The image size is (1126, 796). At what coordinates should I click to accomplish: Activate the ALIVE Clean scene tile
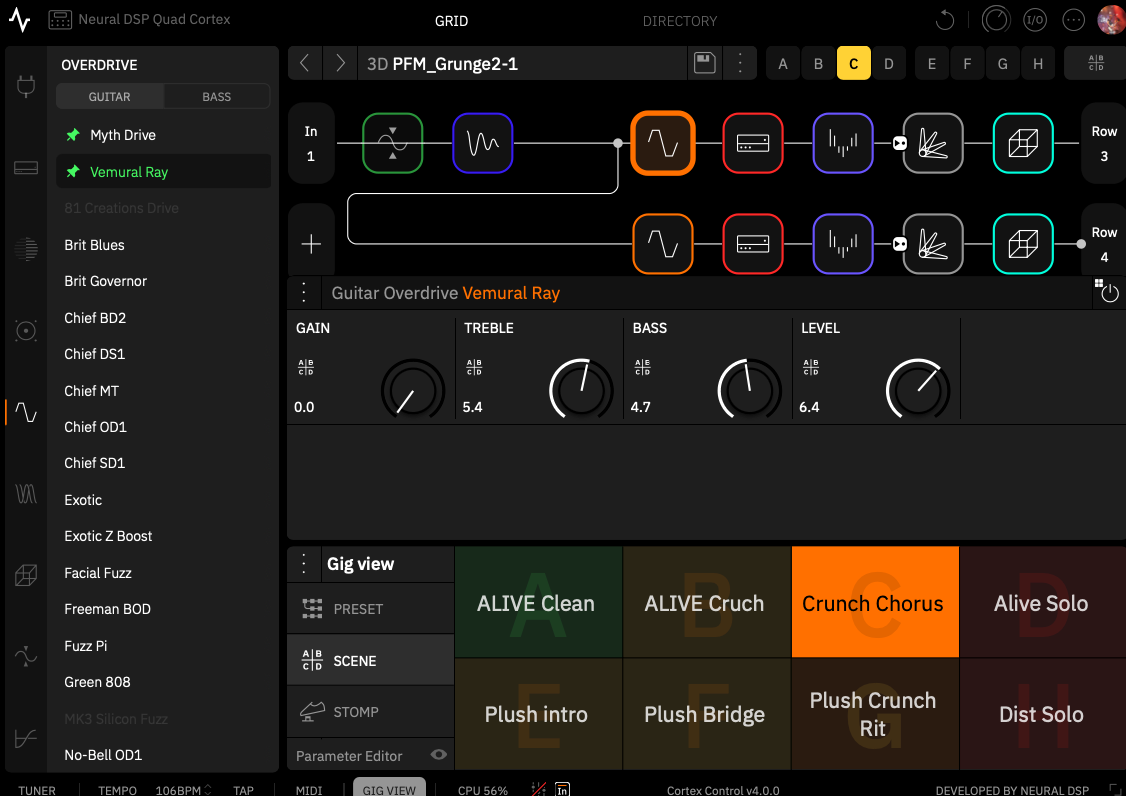click(538, 602)
